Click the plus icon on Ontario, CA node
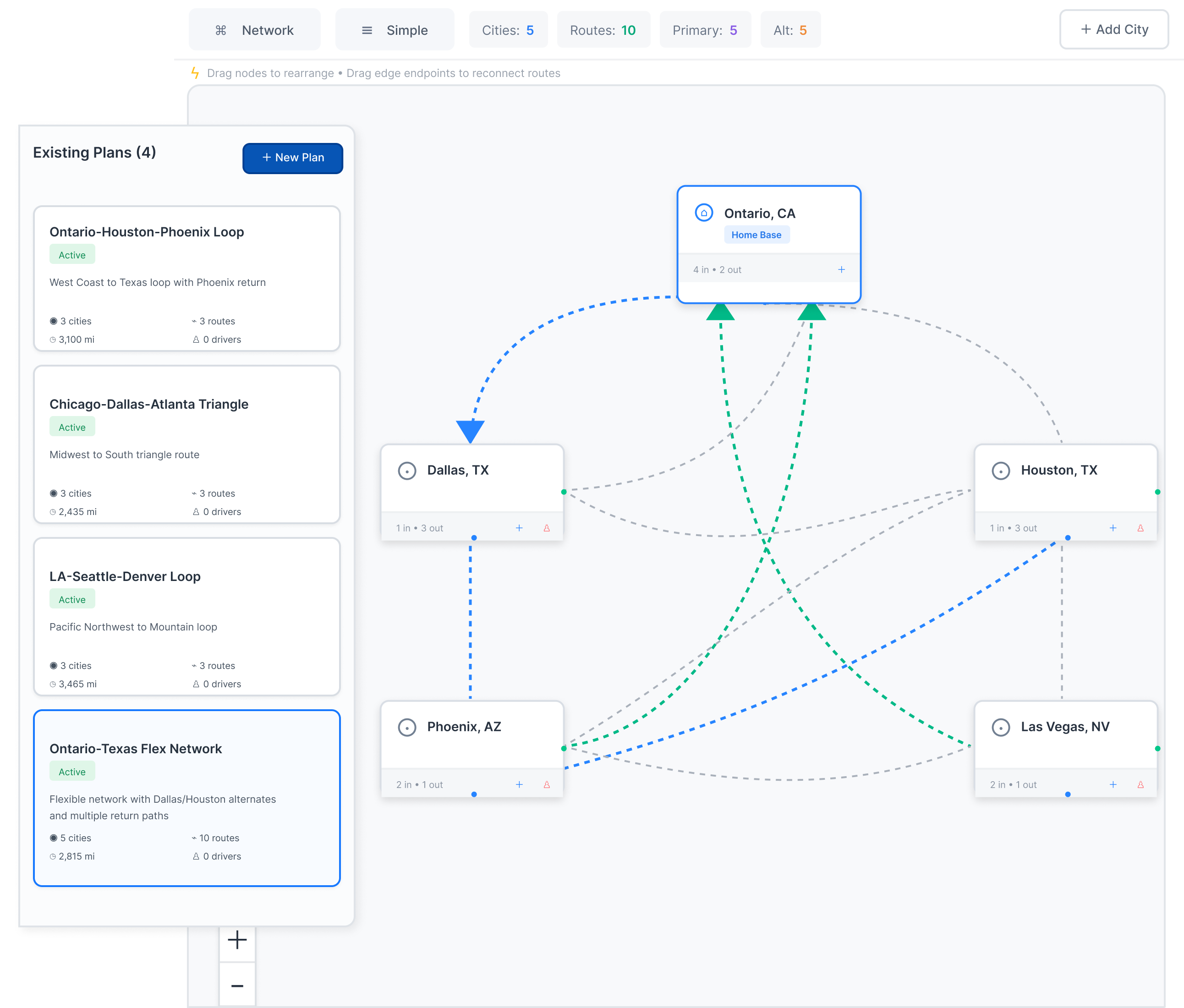 click(x=841, y=270)
